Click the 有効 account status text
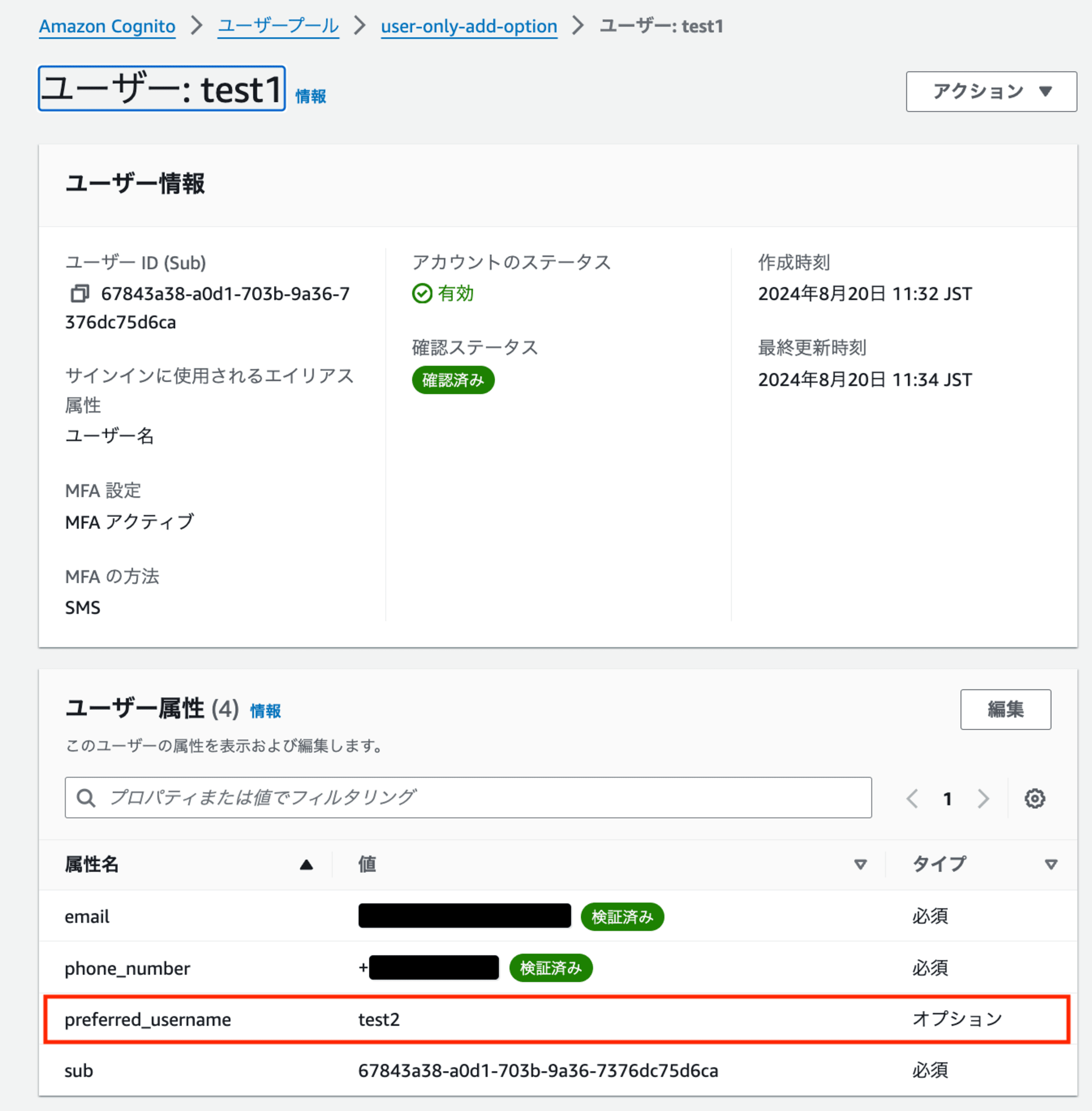The image size is (1092, 1111). (x=456, y=293)
